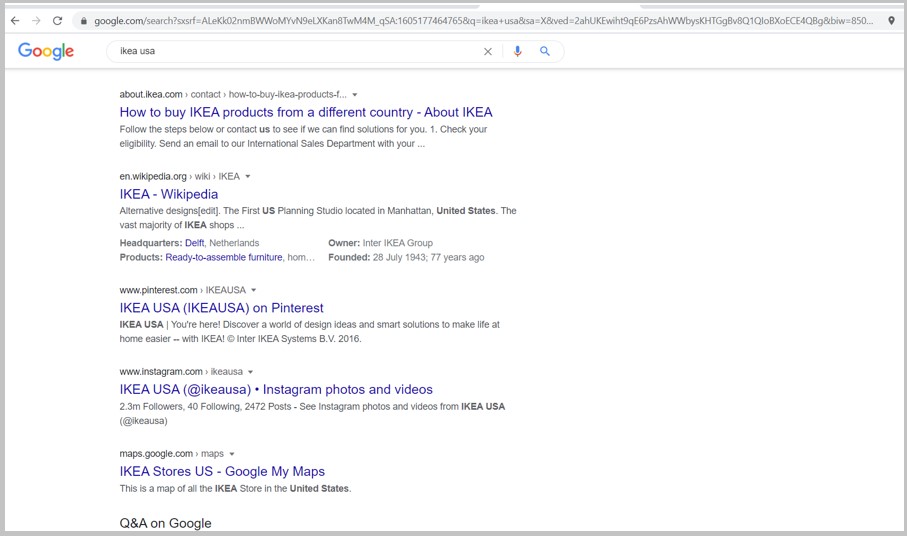This screenshot has width=907, height=536.
Task: Run the search with the magnifier icon
Action: (x=544, y=51)
